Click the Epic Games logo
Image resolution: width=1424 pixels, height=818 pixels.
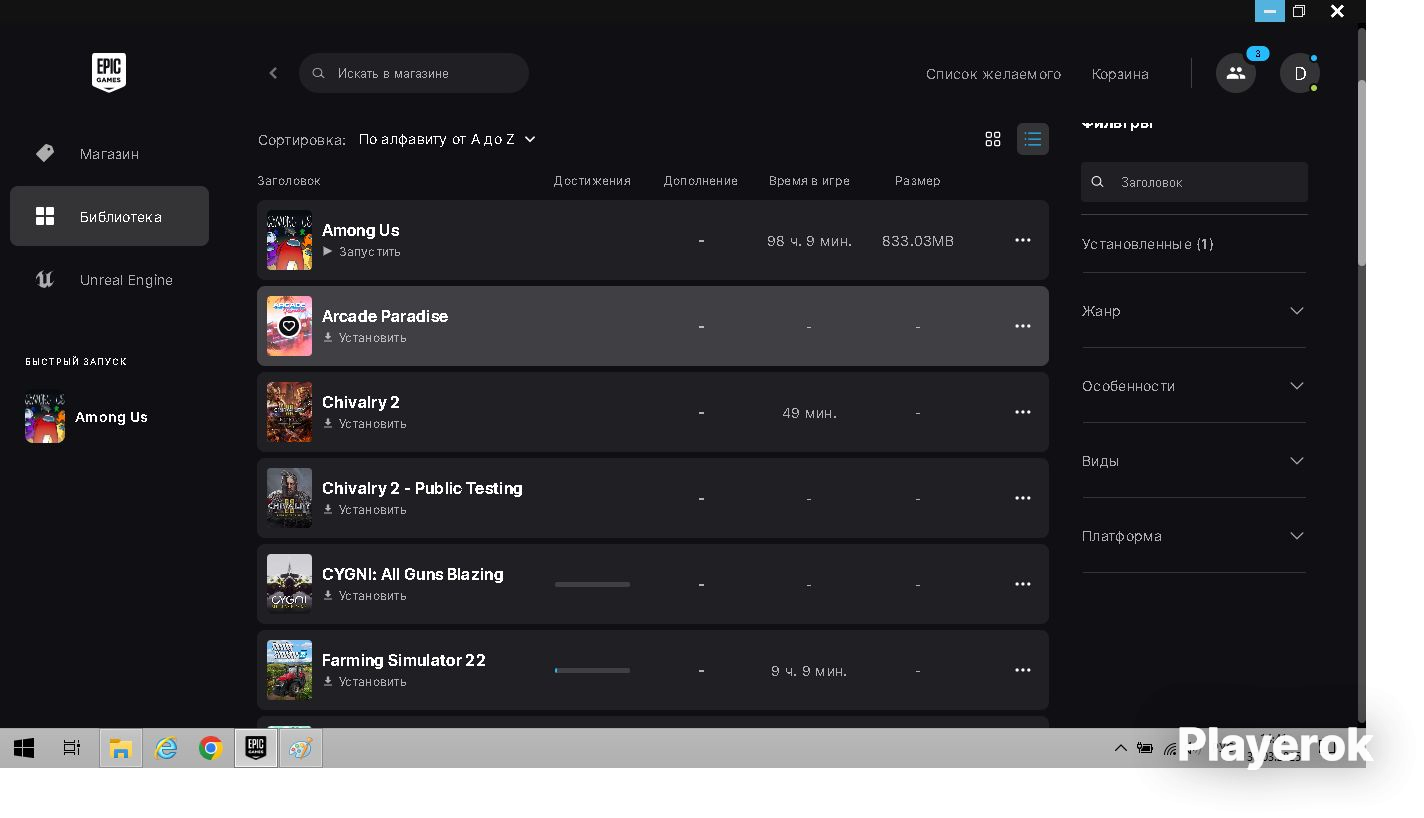click(x=109, y=73)
